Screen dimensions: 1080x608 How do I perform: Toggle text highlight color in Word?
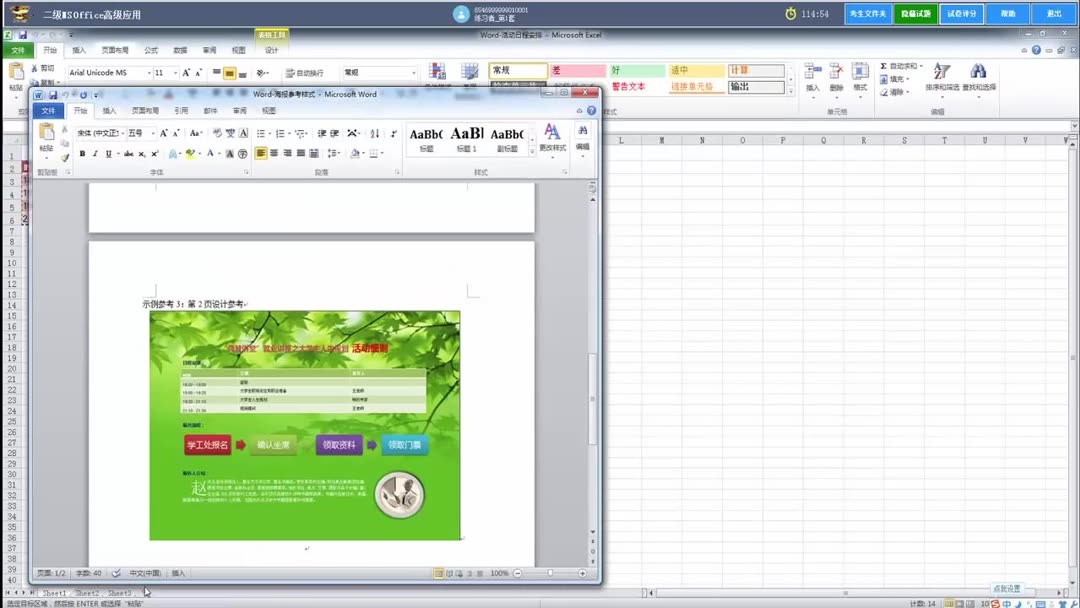(x=190, y=153)
